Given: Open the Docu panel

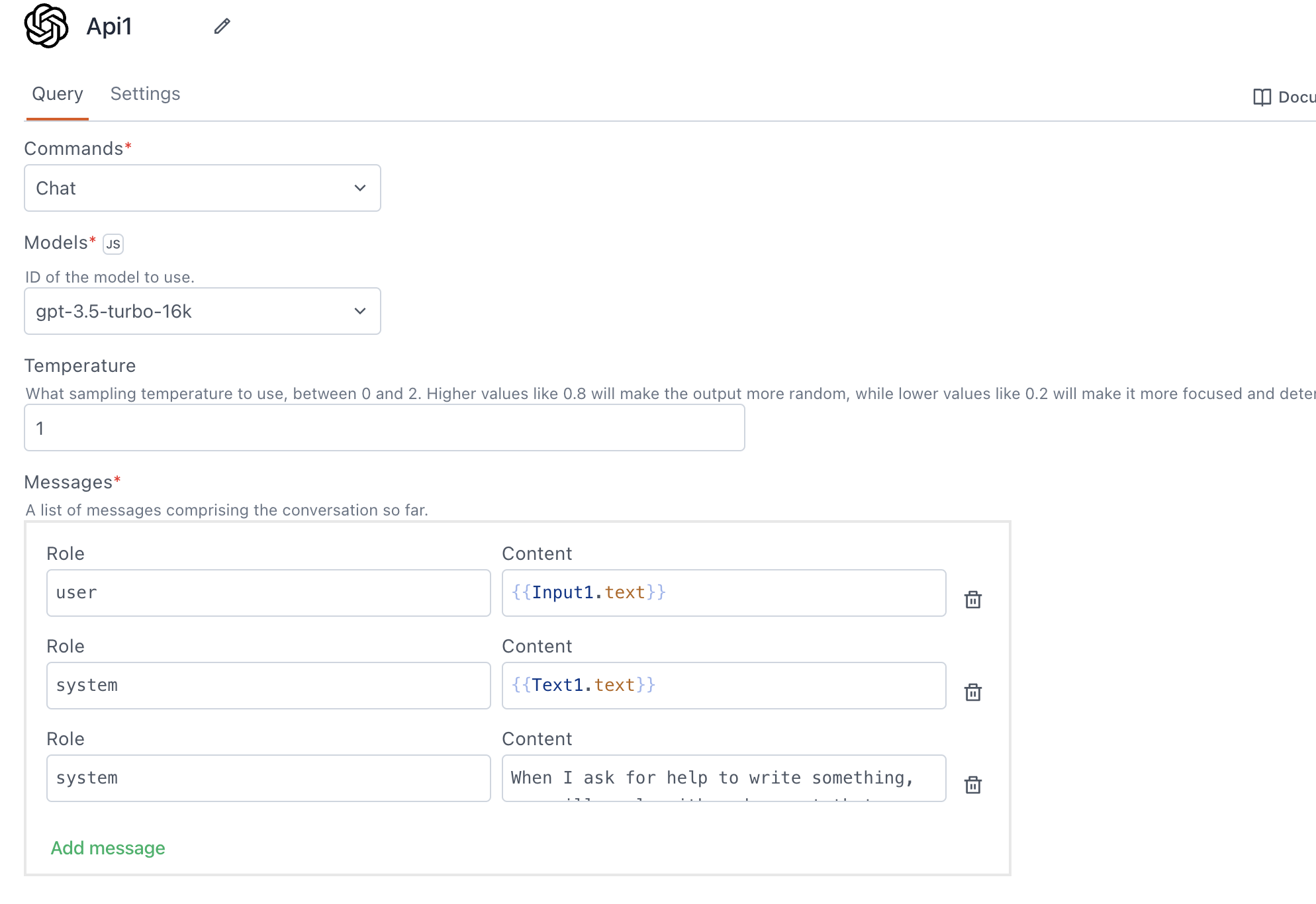Looking at the screenshot, I should click(1291, 97).
